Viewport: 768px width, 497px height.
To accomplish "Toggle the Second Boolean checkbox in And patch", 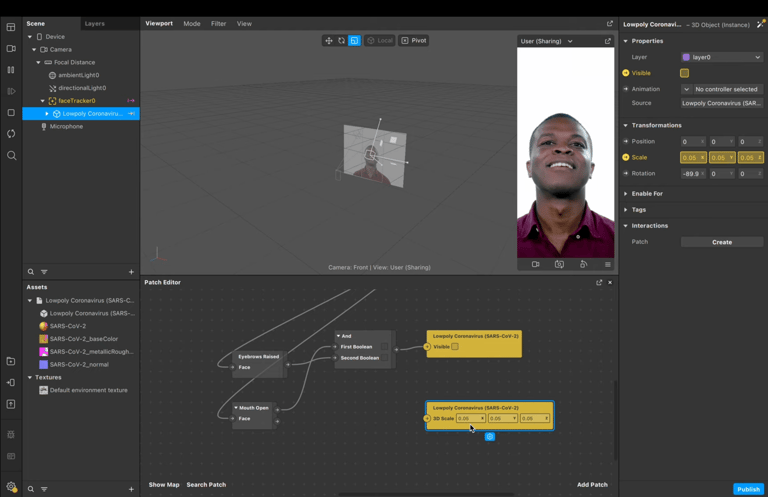I will [384, 358].
